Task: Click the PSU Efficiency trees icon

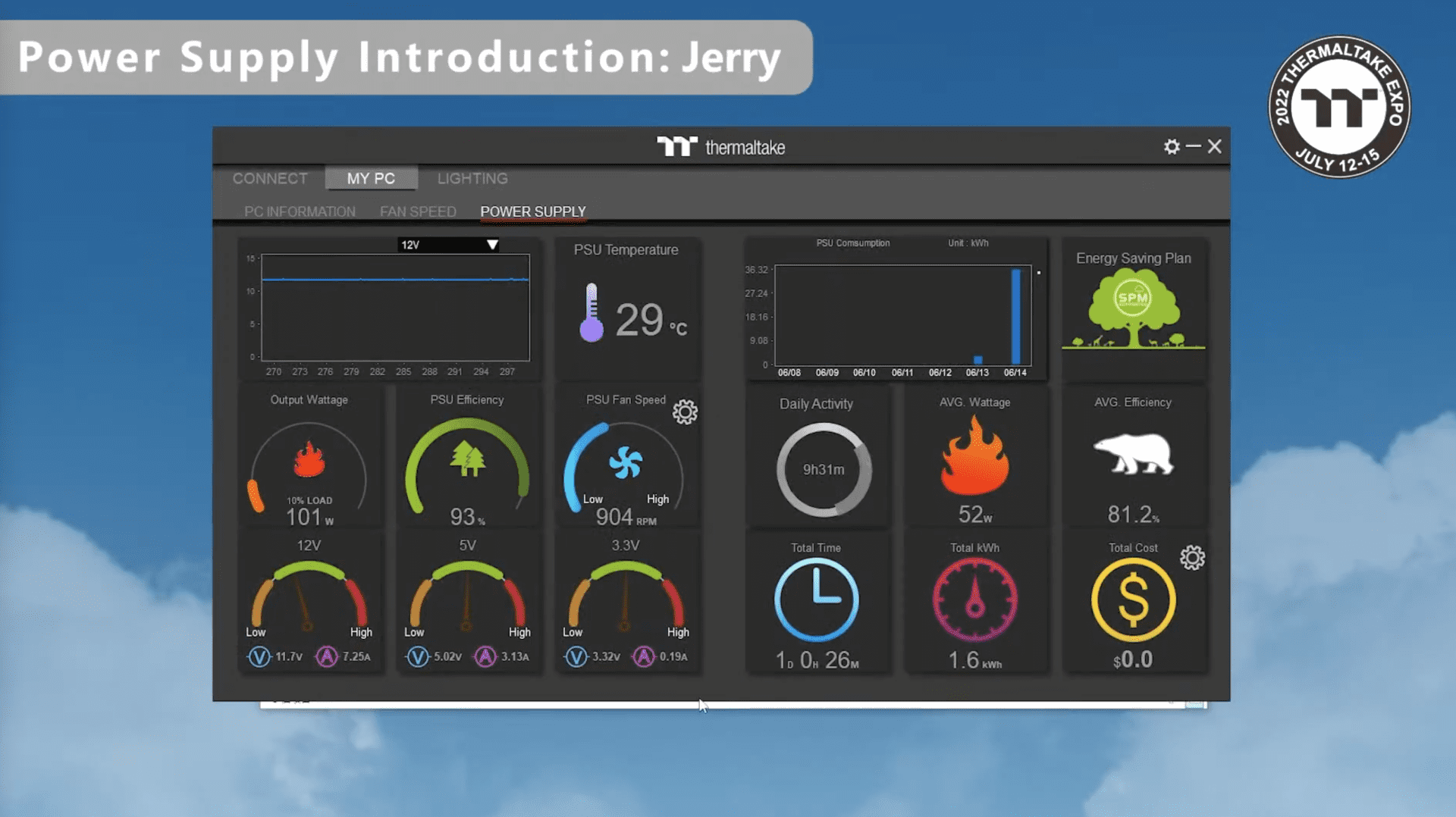Action: pos(468,459)
